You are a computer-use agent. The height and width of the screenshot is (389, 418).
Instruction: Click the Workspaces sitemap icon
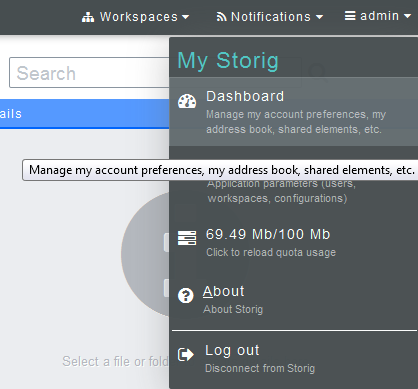point(88,17)
